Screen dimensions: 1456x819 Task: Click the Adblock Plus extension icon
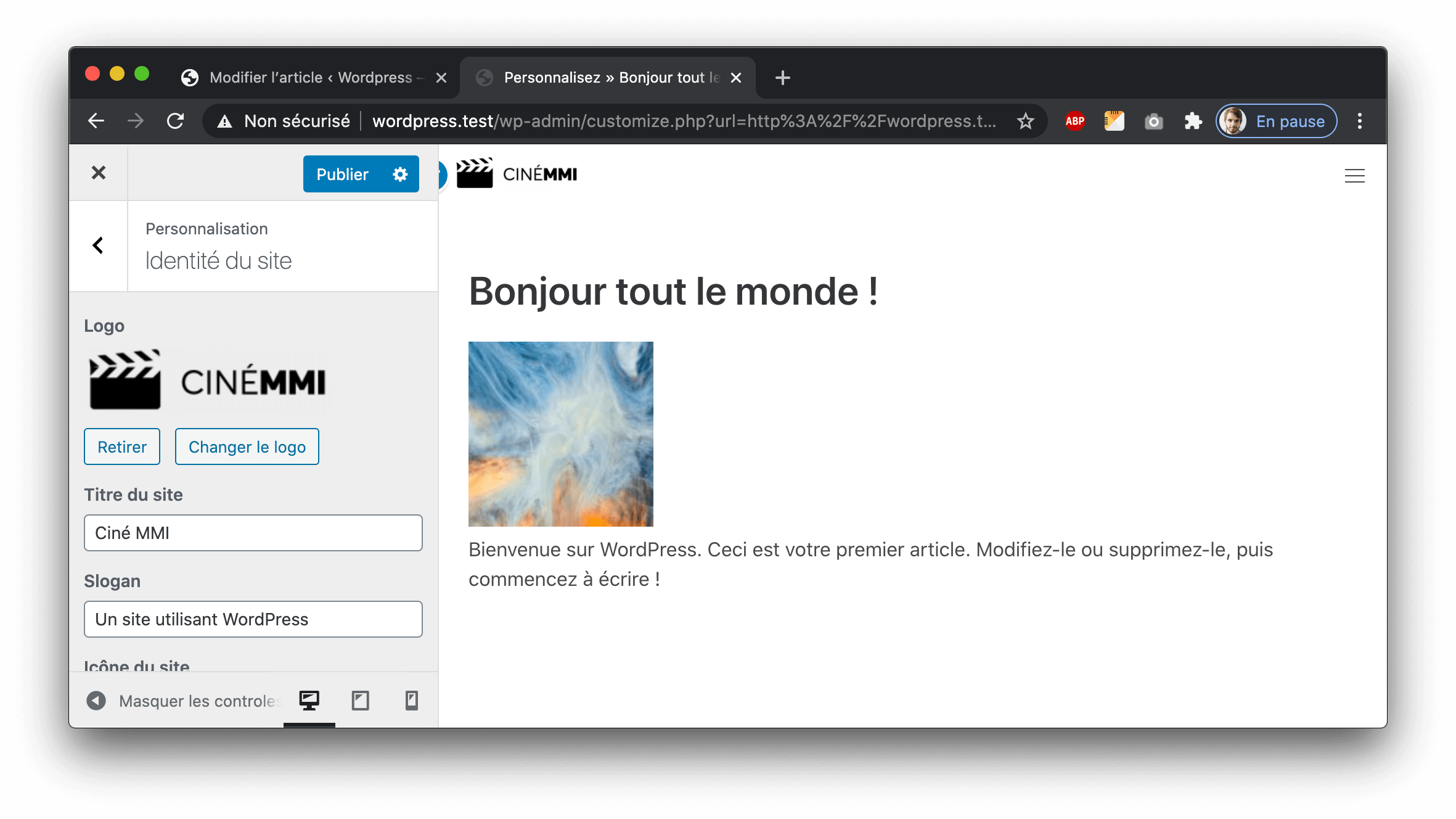click(x=1074, y=121)
